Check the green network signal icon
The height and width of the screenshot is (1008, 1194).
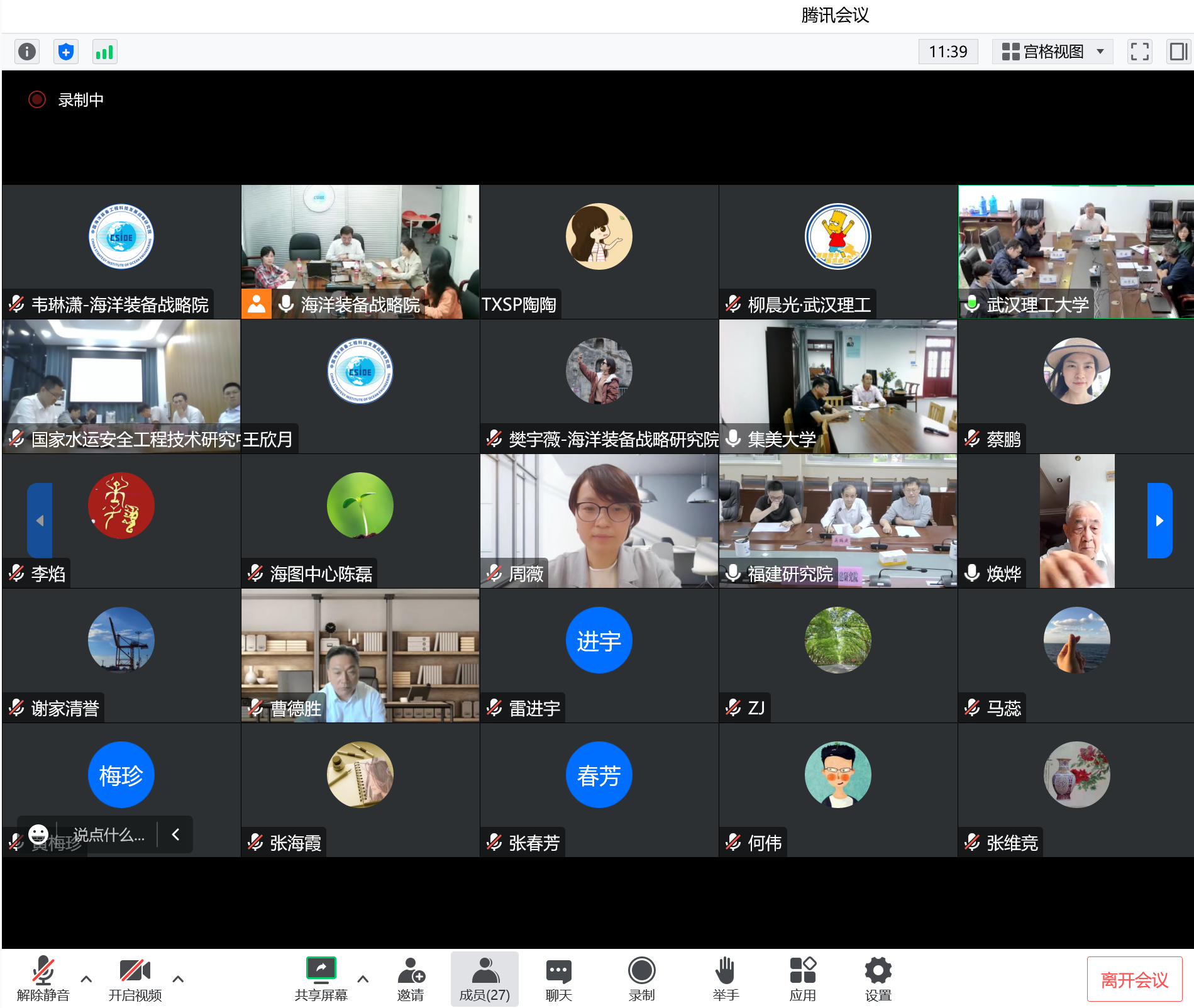[x=104, y=52]
